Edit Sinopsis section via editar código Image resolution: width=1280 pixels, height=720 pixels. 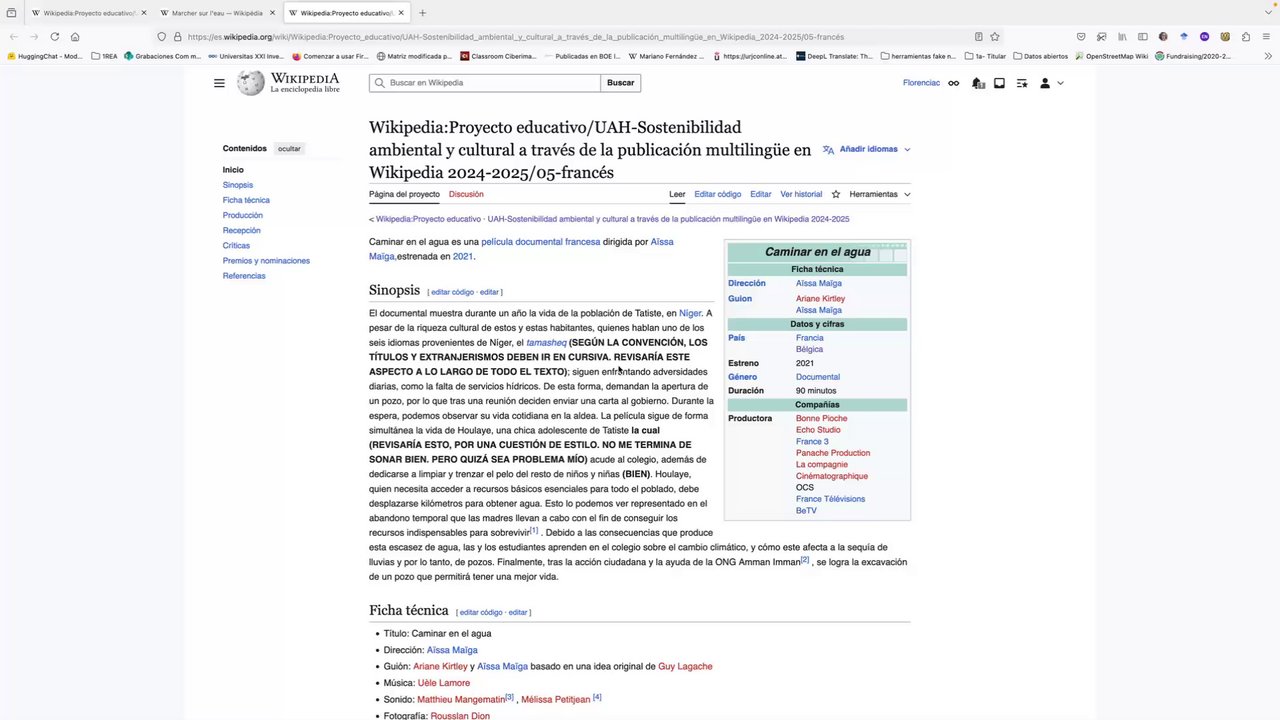[452, 292]
